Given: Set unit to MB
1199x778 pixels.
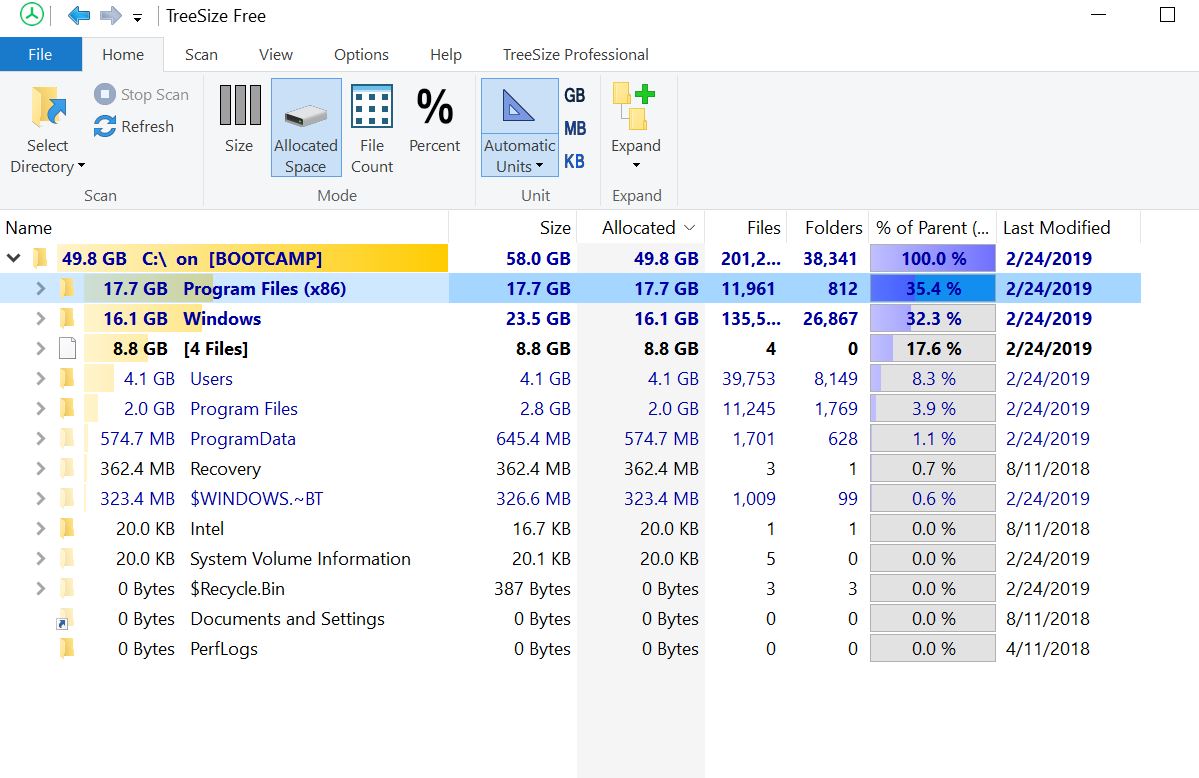Looking at the screenshot, I should [x=575, y=129].
